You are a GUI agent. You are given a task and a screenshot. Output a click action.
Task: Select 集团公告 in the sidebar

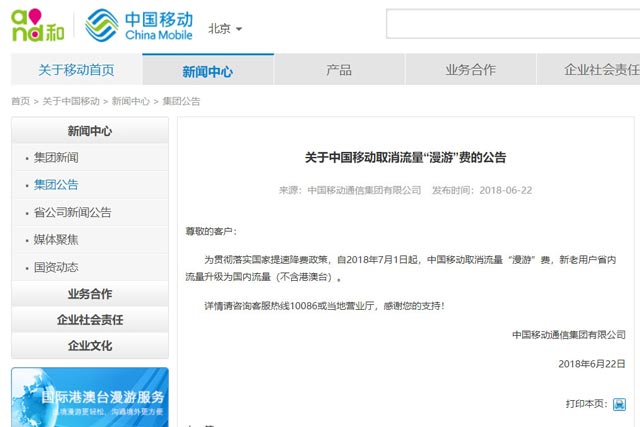[x=56, y=185]
